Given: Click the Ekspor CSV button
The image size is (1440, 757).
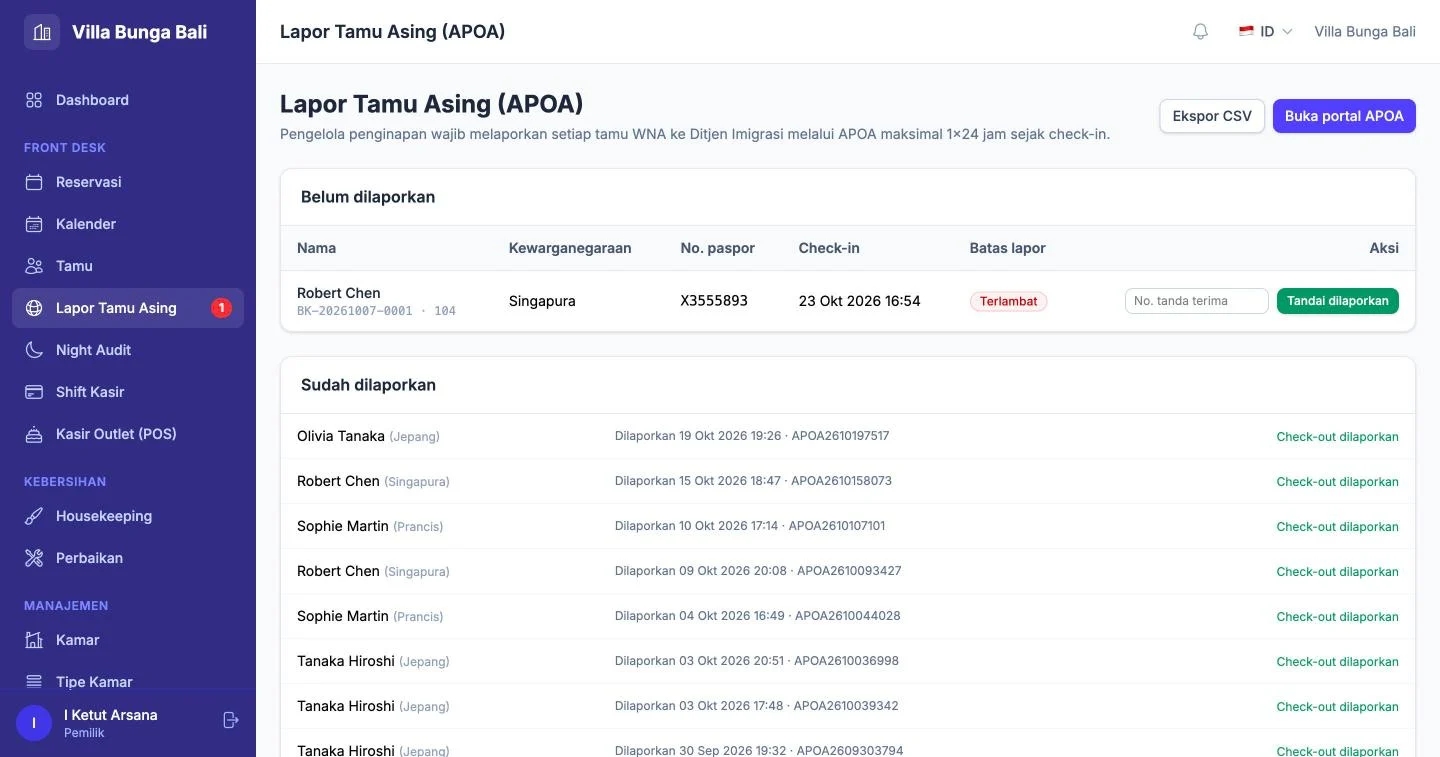Looking at the screenshot, I should pyautogui.click(x=1212, y=116).
